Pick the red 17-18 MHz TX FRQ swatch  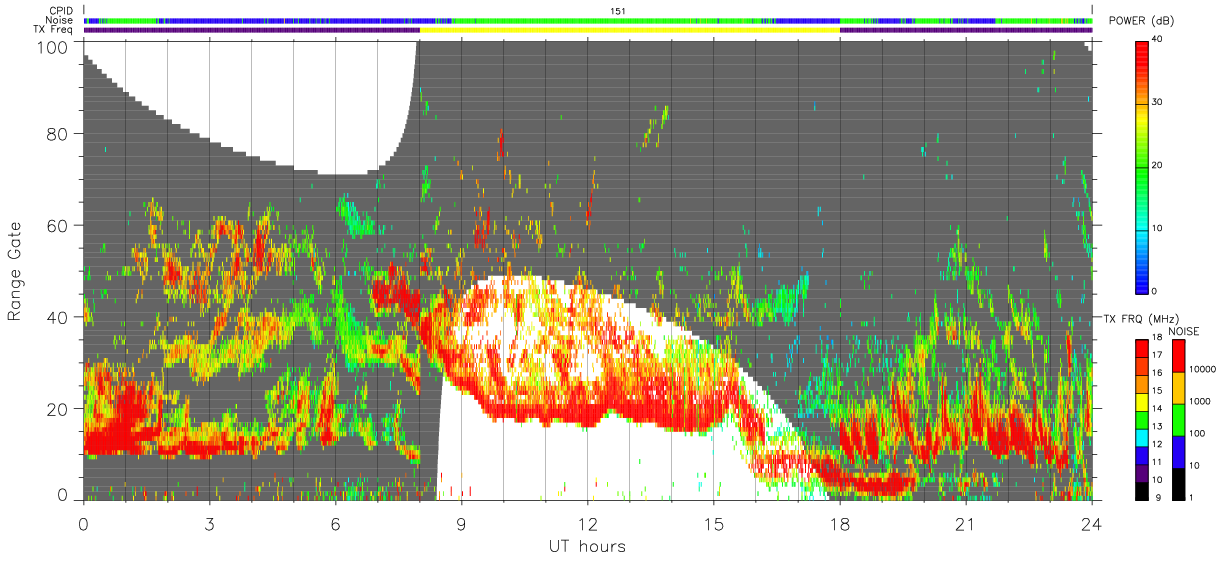pos(1142,349)
